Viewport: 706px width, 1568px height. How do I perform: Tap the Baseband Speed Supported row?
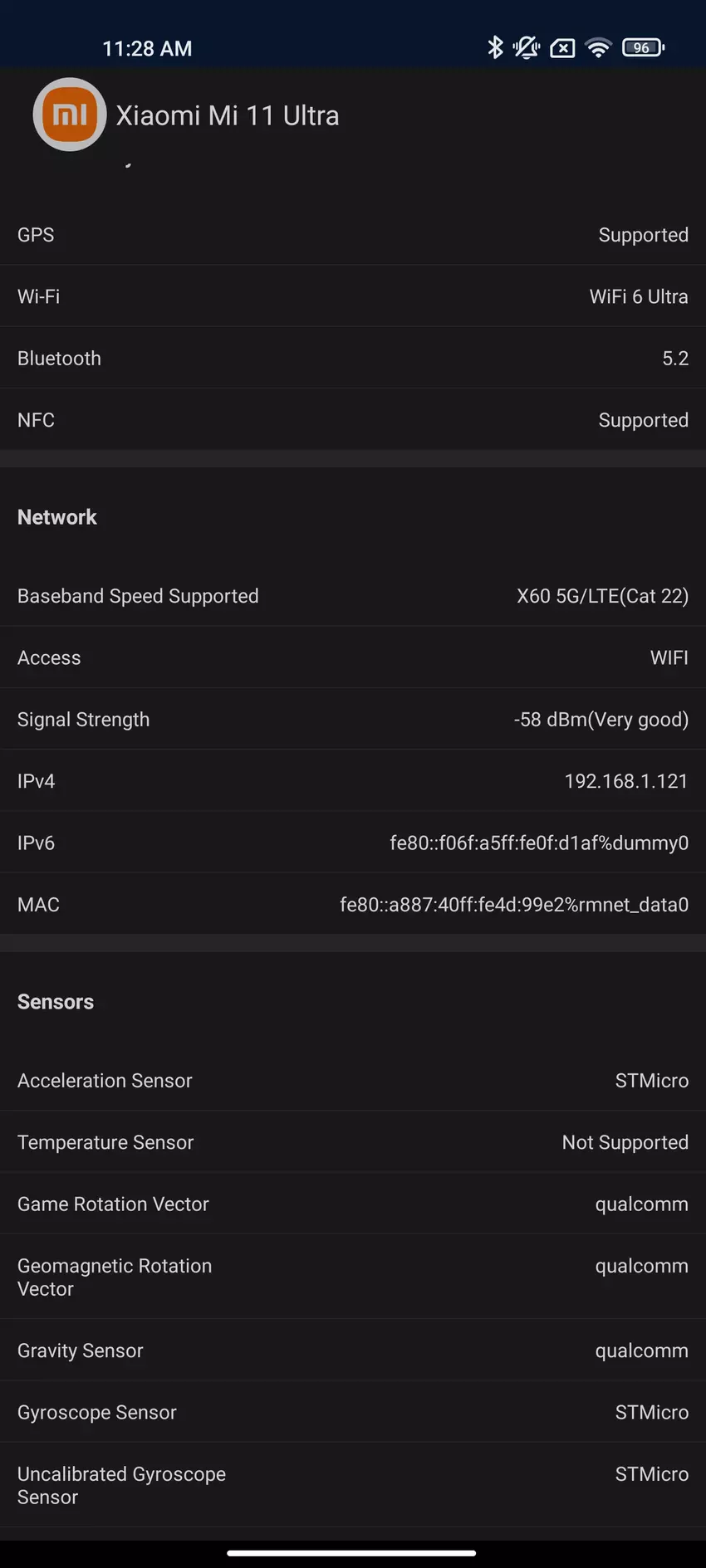tap(352, 596)
